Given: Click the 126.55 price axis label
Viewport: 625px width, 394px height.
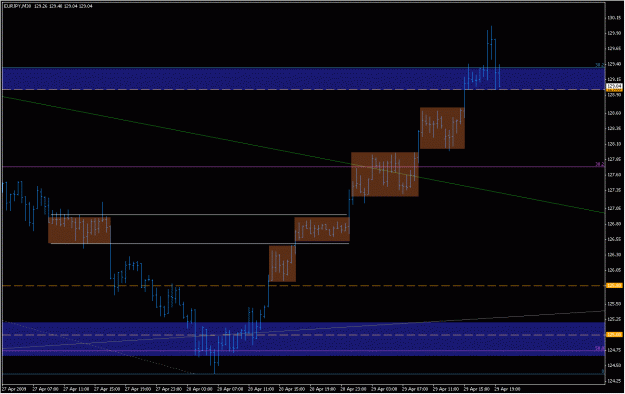Looking at the screenshot, I should pos(614,239).
